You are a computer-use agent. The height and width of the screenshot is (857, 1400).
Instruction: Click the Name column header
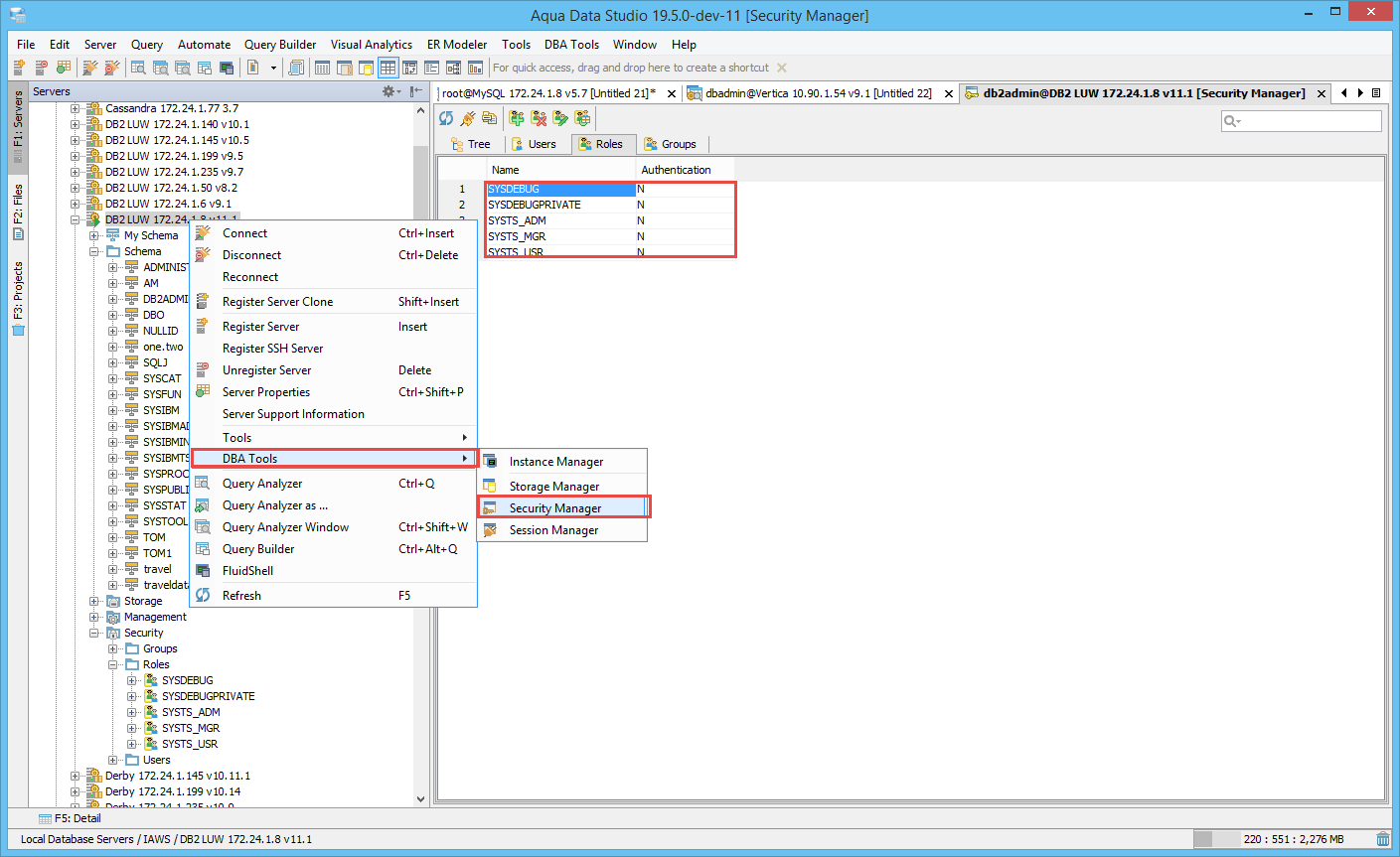pyautogui.click(x=560, y=170)
